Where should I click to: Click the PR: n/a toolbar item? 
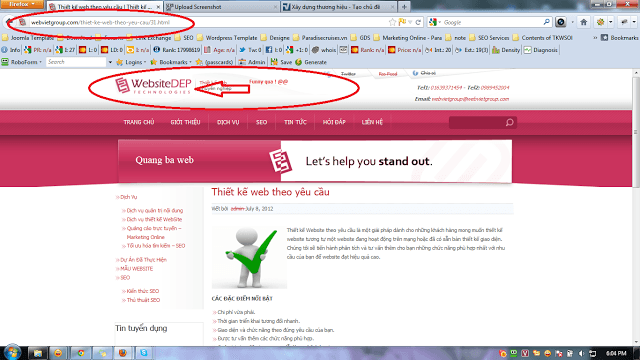click(38, 50)
